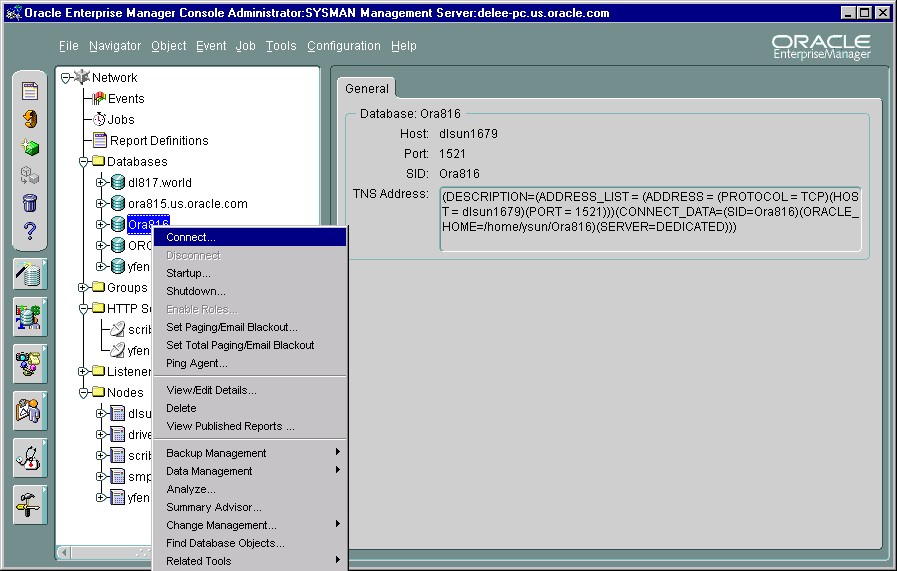897x571 pixels.
Task: Choose Connect... from the context menu
Action: point(191,237)
